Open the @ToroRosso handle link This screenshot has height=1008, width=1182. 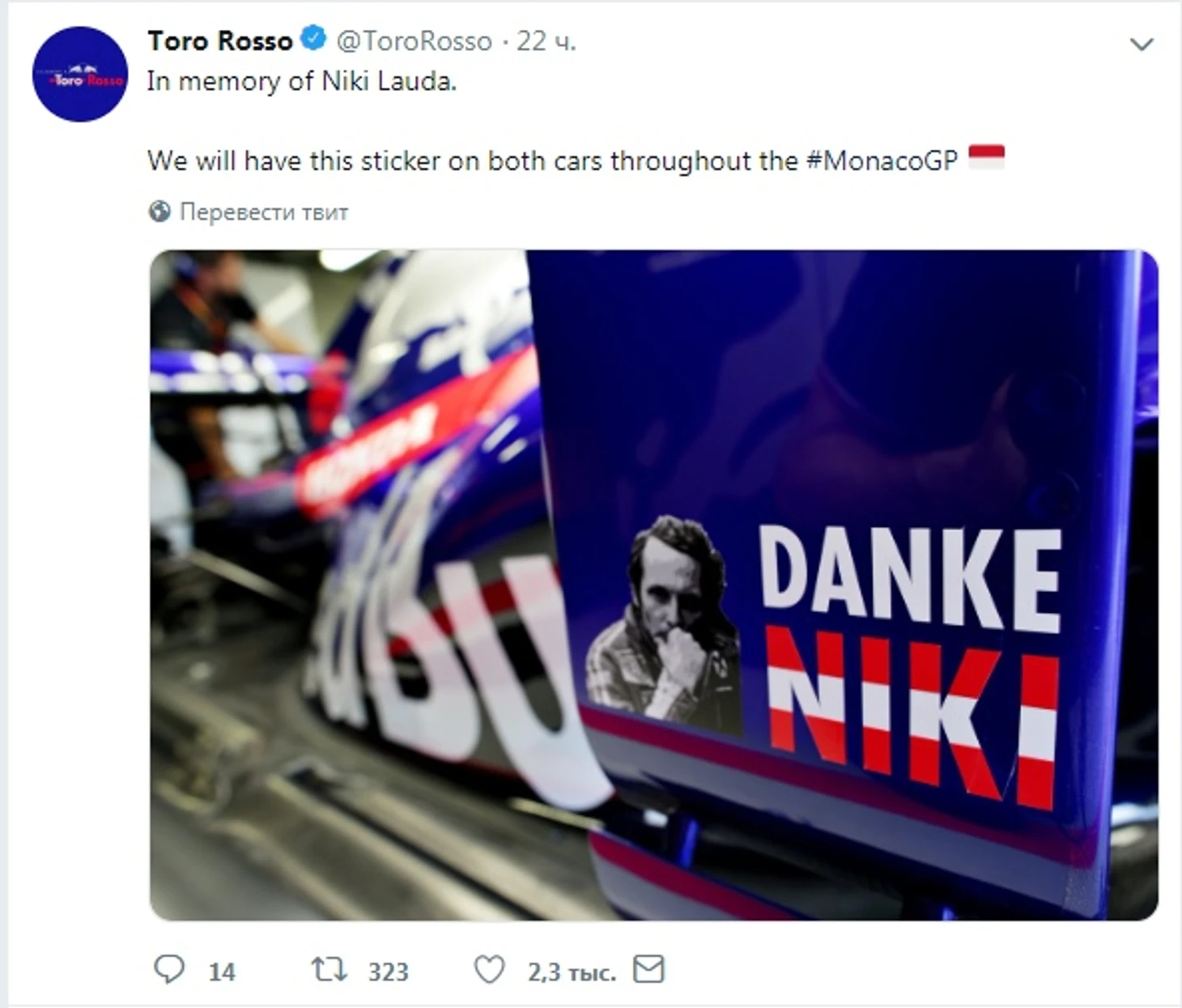pyautogui.click(x=414, y=40)
